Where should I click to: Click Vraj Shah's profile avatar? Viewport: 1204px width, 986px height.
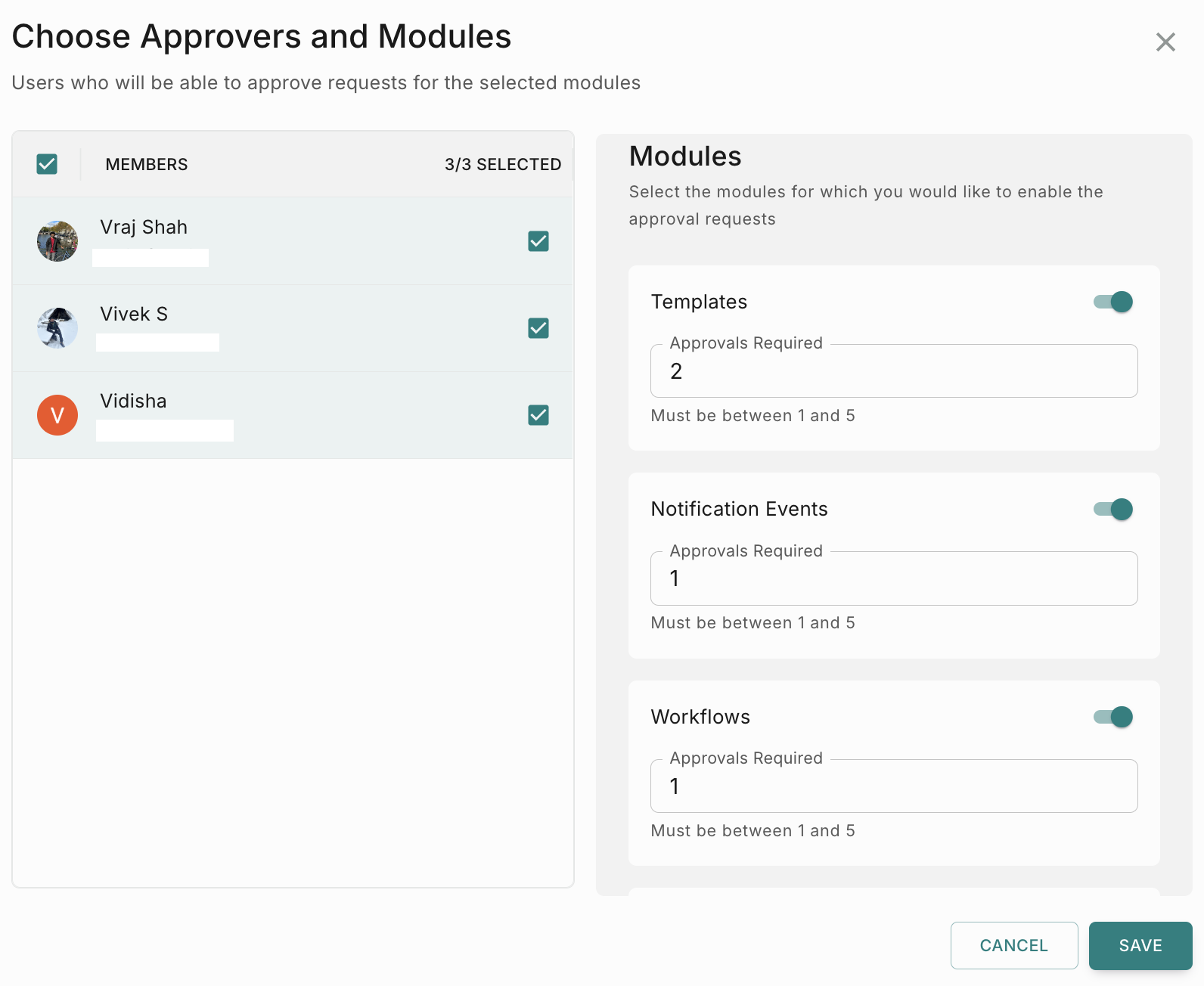pos(57,241)
